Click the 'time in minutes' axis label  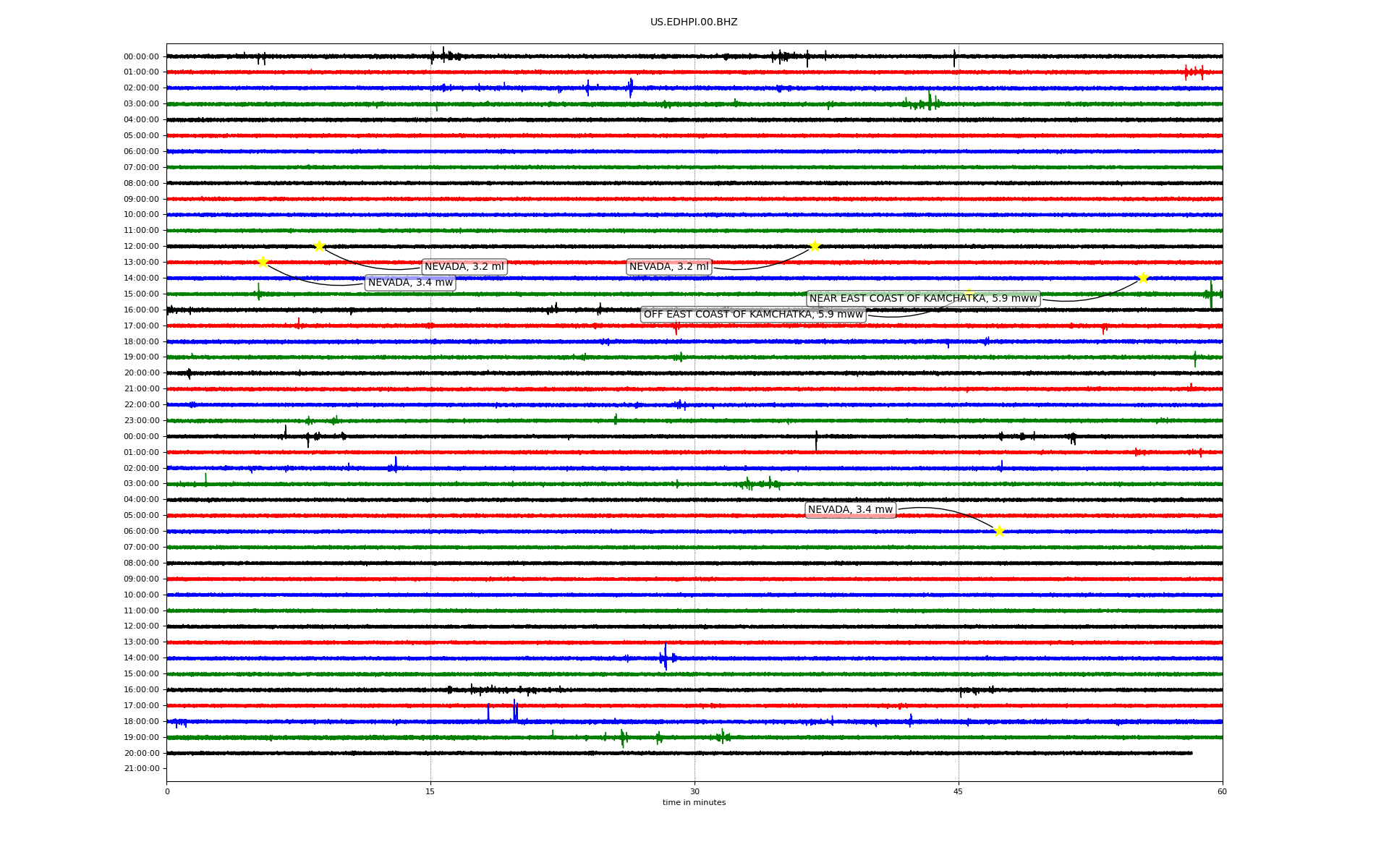point(694,803)
